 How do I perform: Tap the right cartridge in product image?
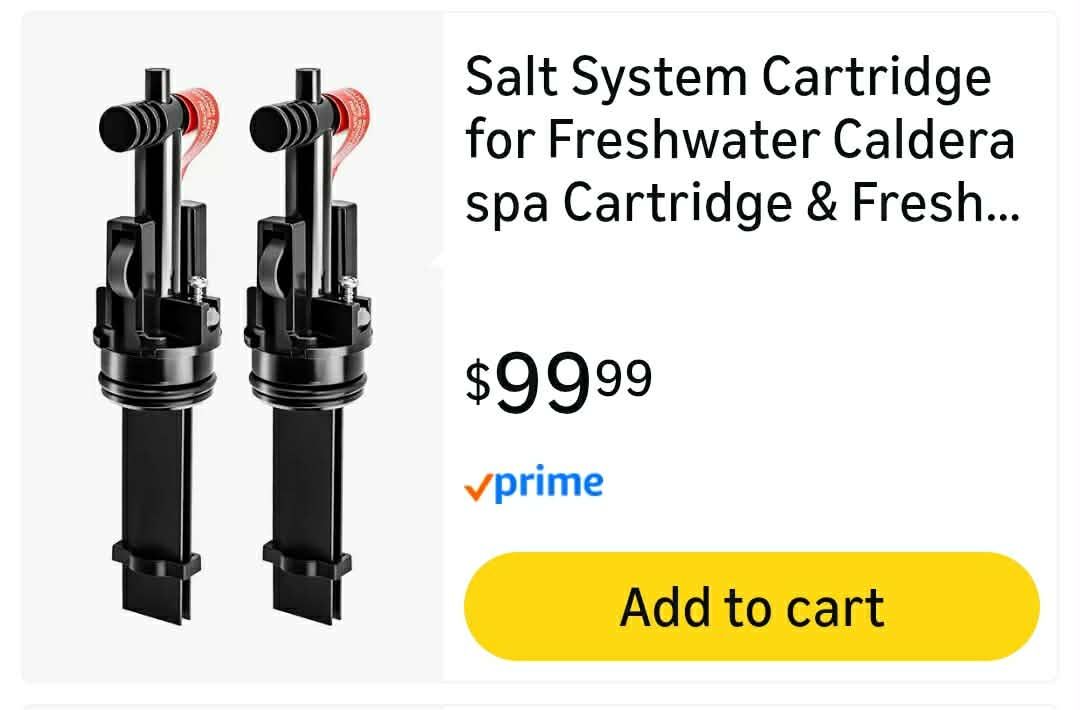[310, 346]
